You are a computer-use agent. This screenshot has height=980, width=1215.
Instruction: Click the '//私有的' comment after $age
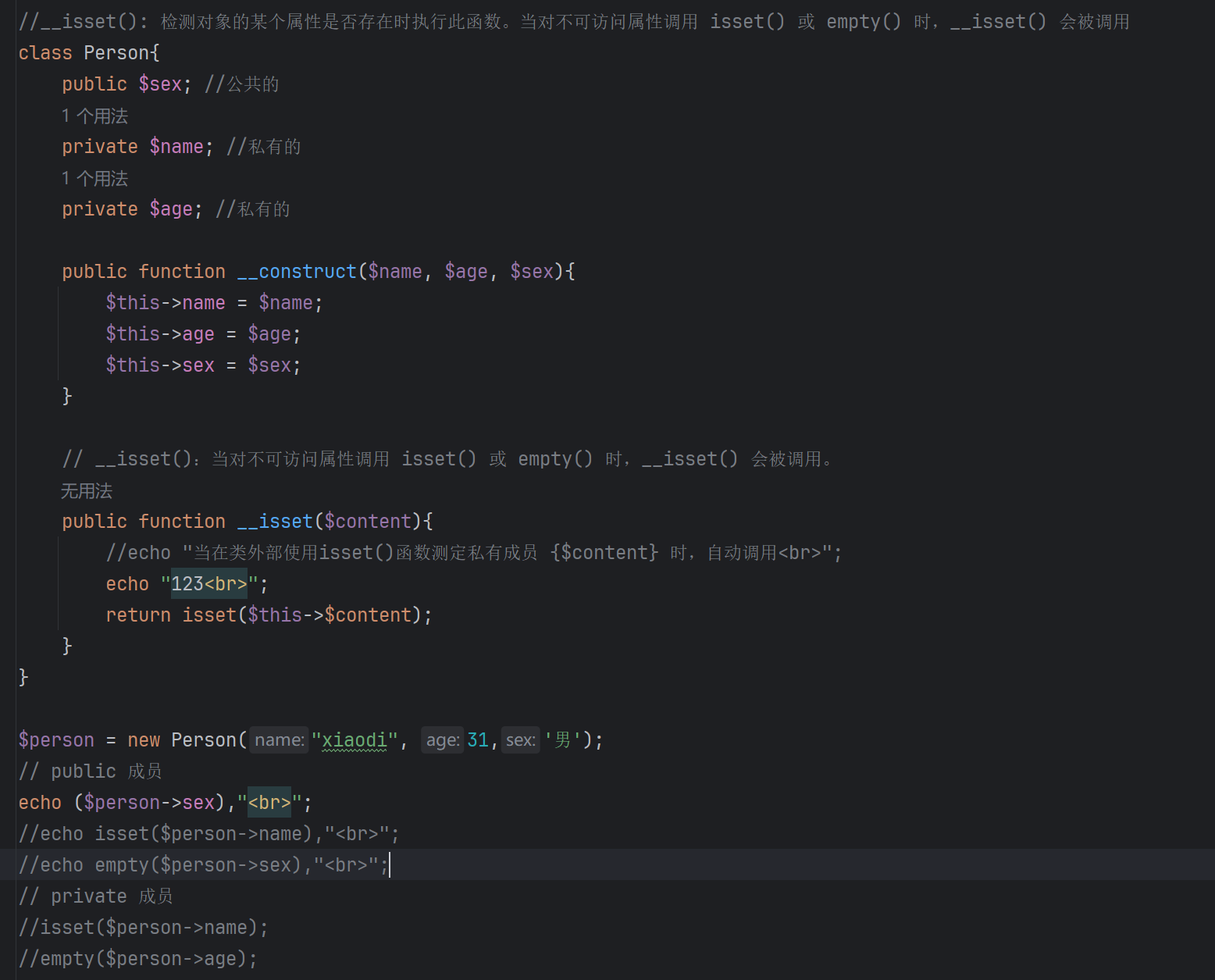253,208
